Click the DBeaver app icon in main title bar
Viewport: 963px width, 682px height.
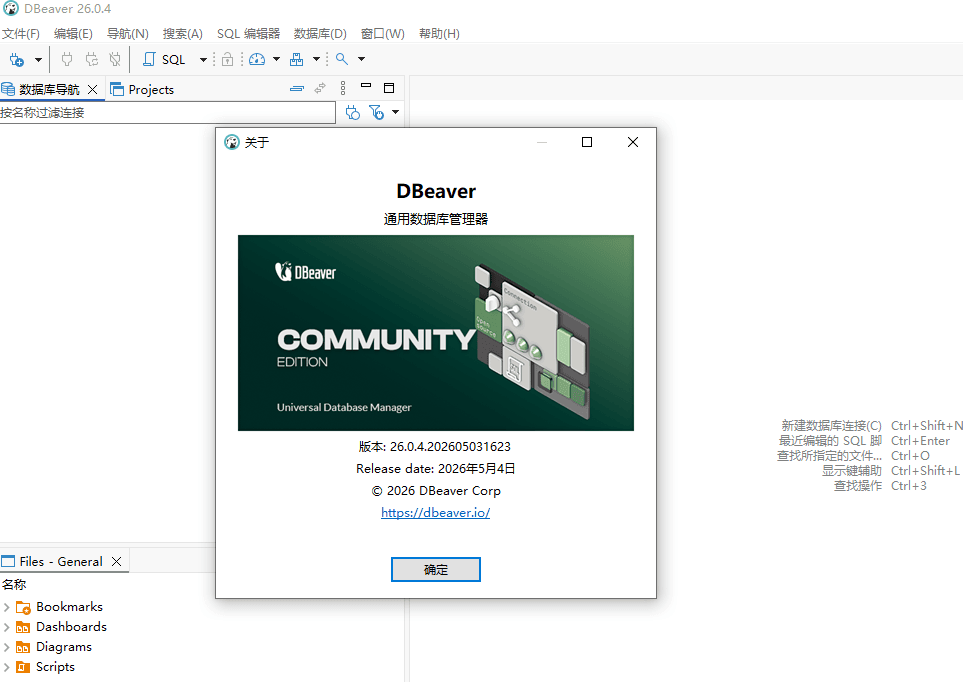pos(10,9)
